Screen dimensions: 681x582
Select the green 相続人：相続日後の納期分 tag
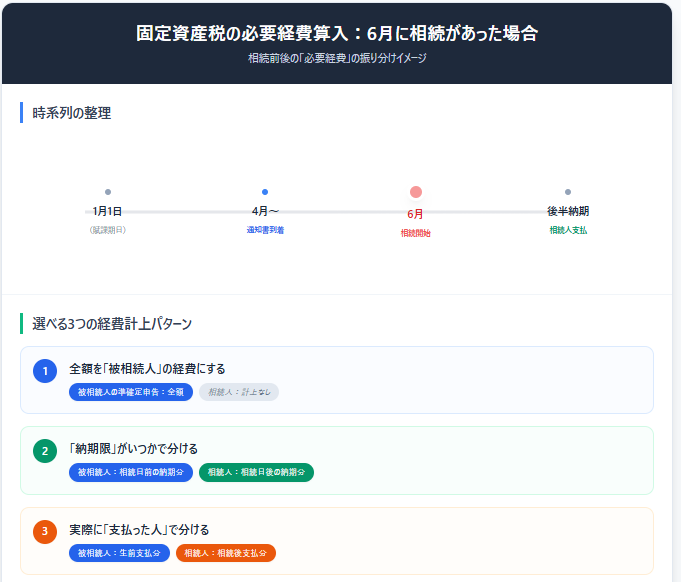pyautogui.click(x=257, y=472)
